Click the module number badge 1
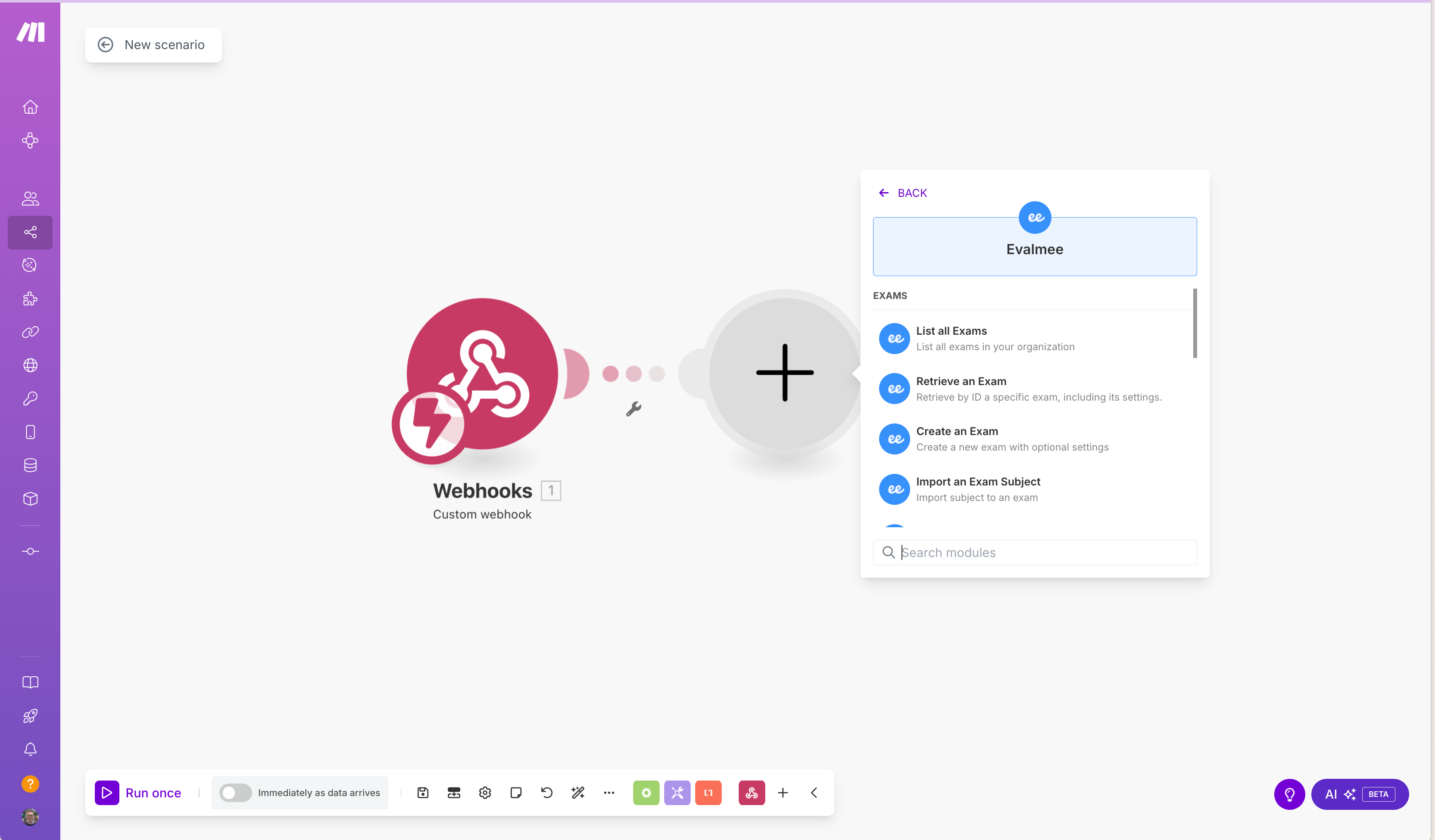This screenshot has height=840, width=1435. tap(551, 491)
